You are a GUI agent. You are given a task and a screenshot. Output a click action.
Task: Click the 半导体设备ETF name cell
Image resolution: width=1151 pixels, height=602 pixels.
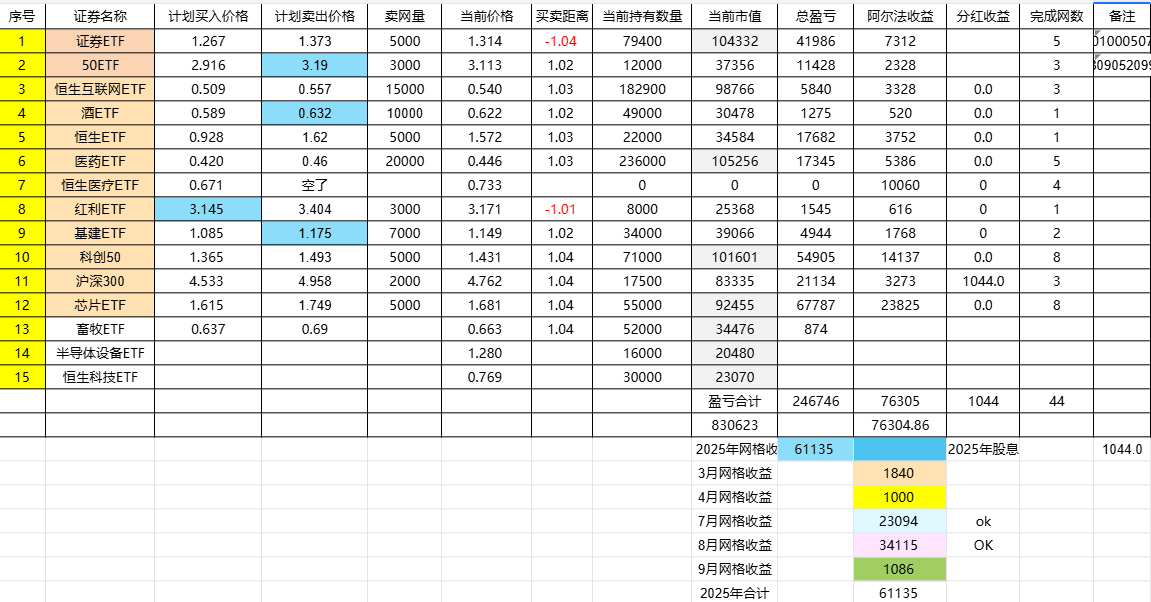click(100, 353)
